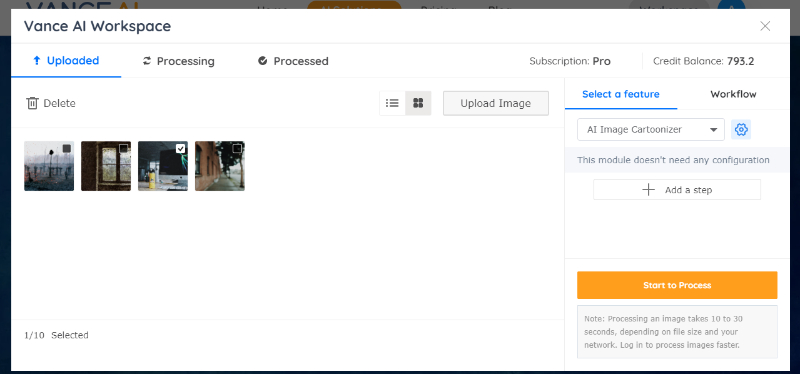Click the Upload Image button
This screenshot has width=800, height=374.
coord(495,103)
